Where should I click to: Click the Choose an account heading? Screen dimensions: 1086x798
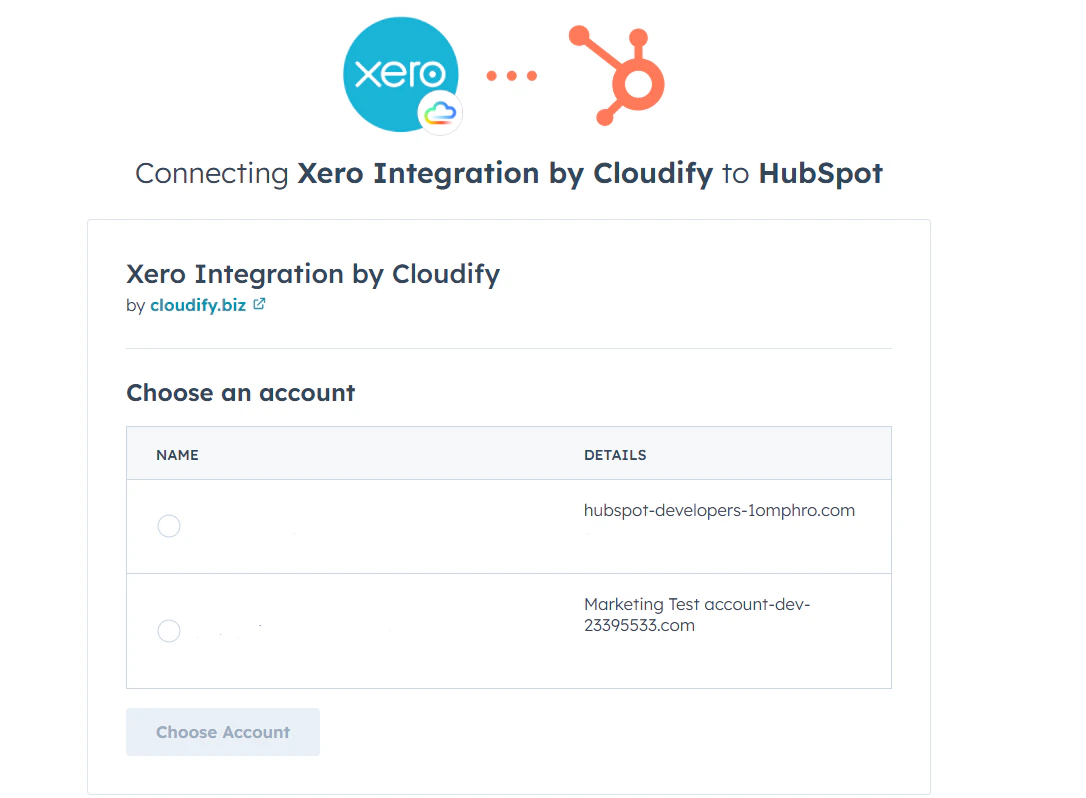coord(240,393)
